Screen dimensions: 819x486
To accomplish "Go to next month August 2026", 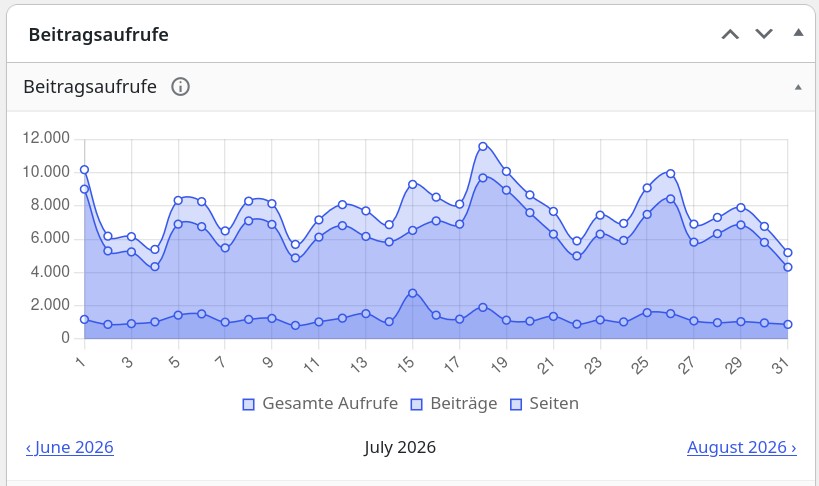I will (x=742, y=448).
